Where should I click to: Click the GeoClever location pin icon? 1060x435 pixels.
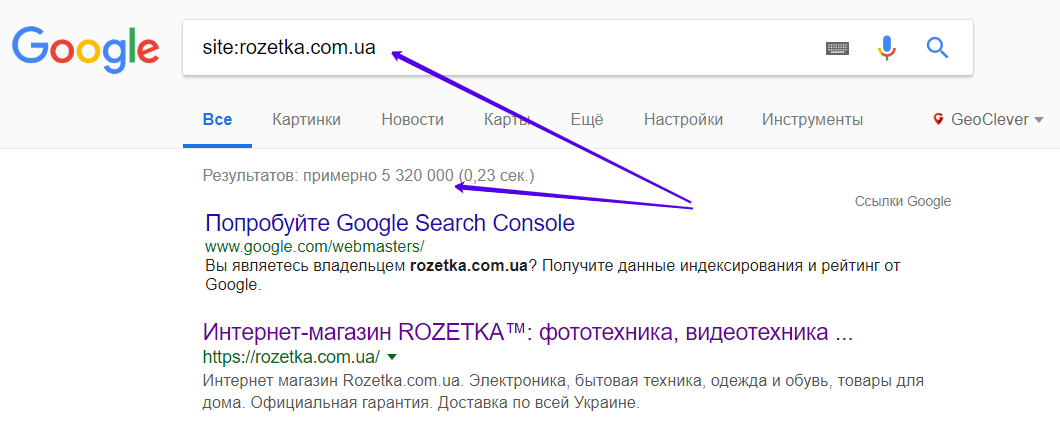938,120
